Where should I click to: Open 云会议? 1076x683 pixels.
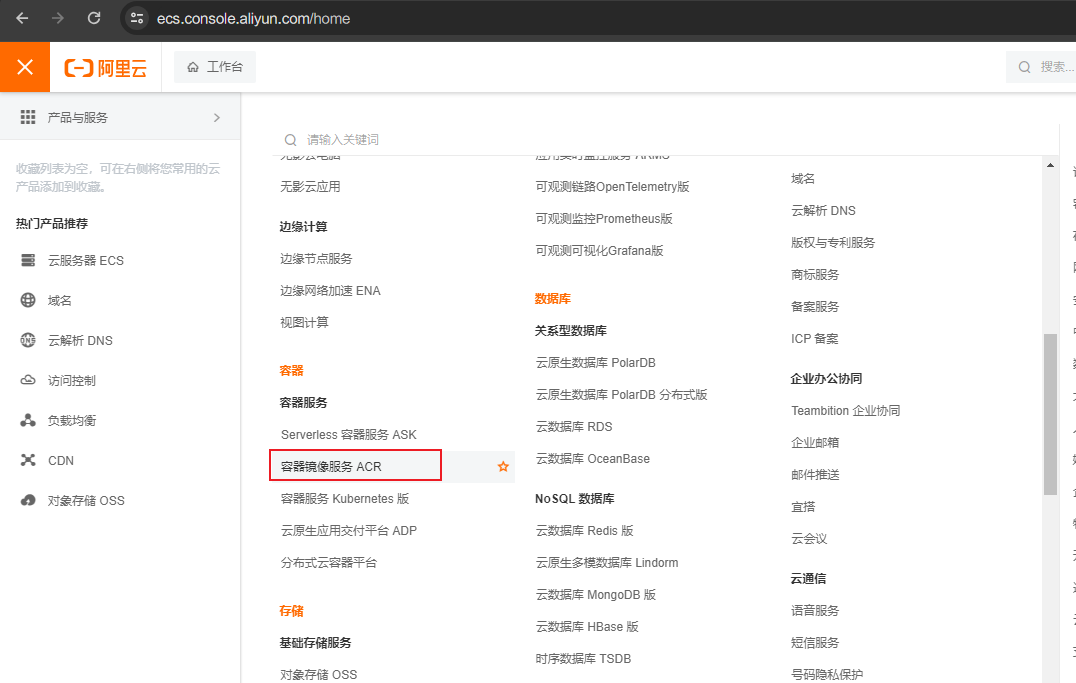tap(809, 539)
